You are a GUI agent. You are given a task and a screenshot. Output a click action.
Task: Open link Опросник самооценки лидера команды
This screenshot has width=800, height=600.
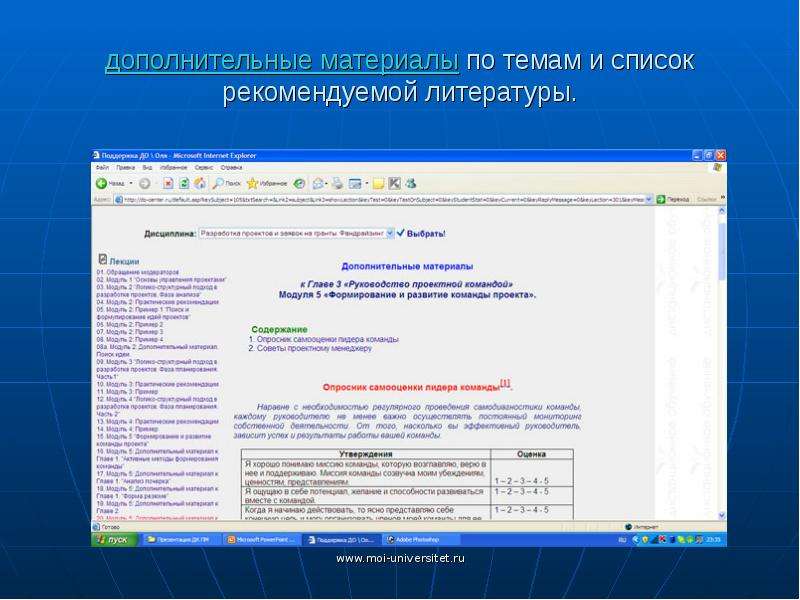tap(328, 339)
